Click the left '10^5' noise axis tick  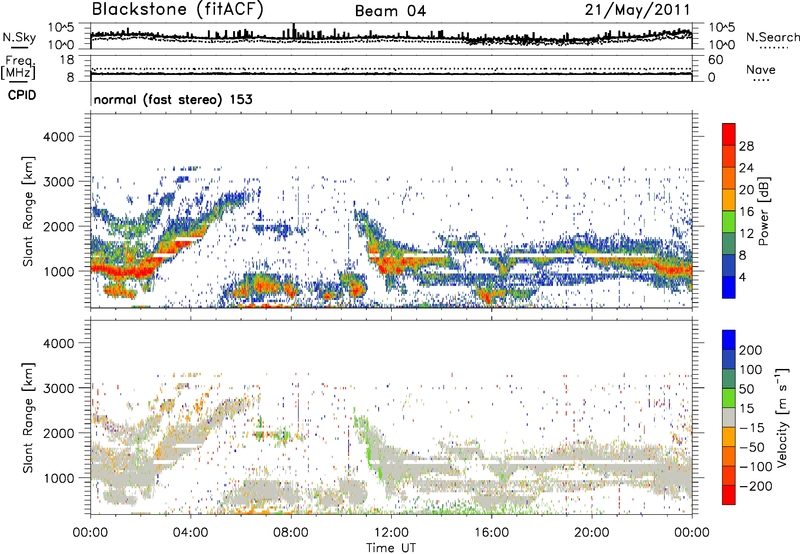(61, 28)
